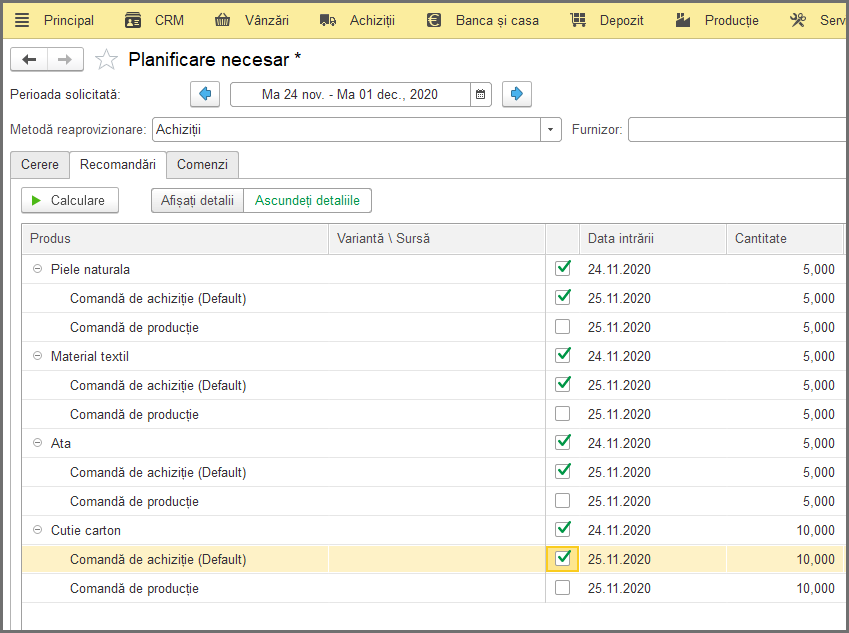The height and width of the screenshot is (633, 849).
Task: Click the Vânzări basket icon
Action: pos(222,21)
